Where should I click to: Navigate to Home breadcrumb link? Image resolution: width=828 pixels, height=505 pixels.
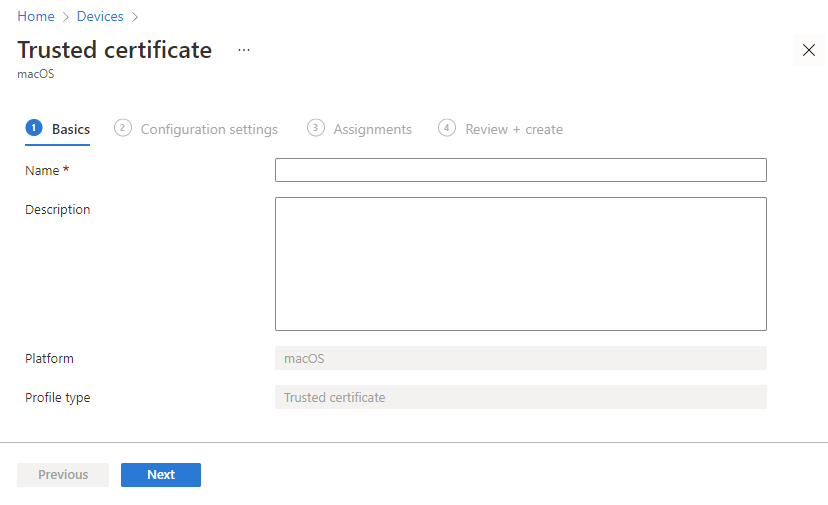tap(36, 17)
